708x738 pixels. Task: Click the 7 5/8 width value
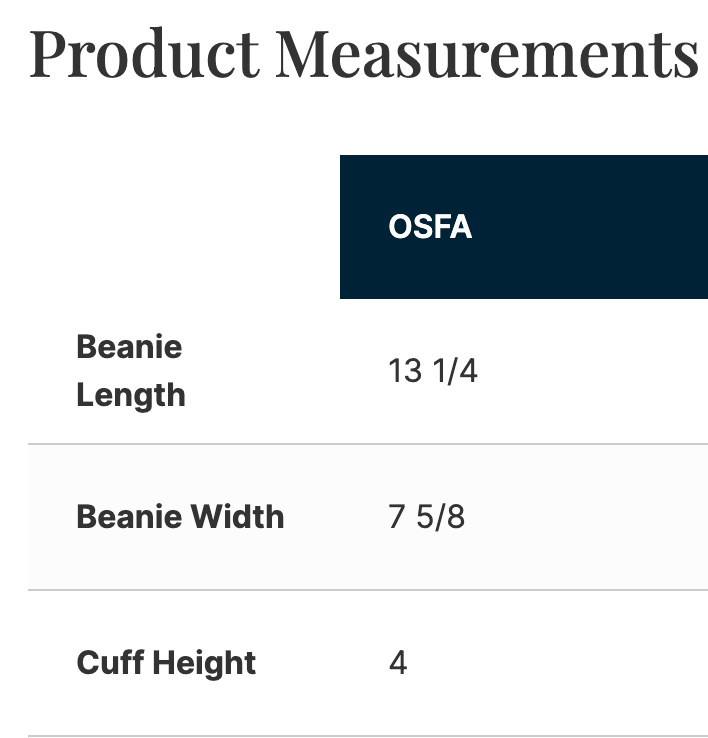click(x=426, y=517)
